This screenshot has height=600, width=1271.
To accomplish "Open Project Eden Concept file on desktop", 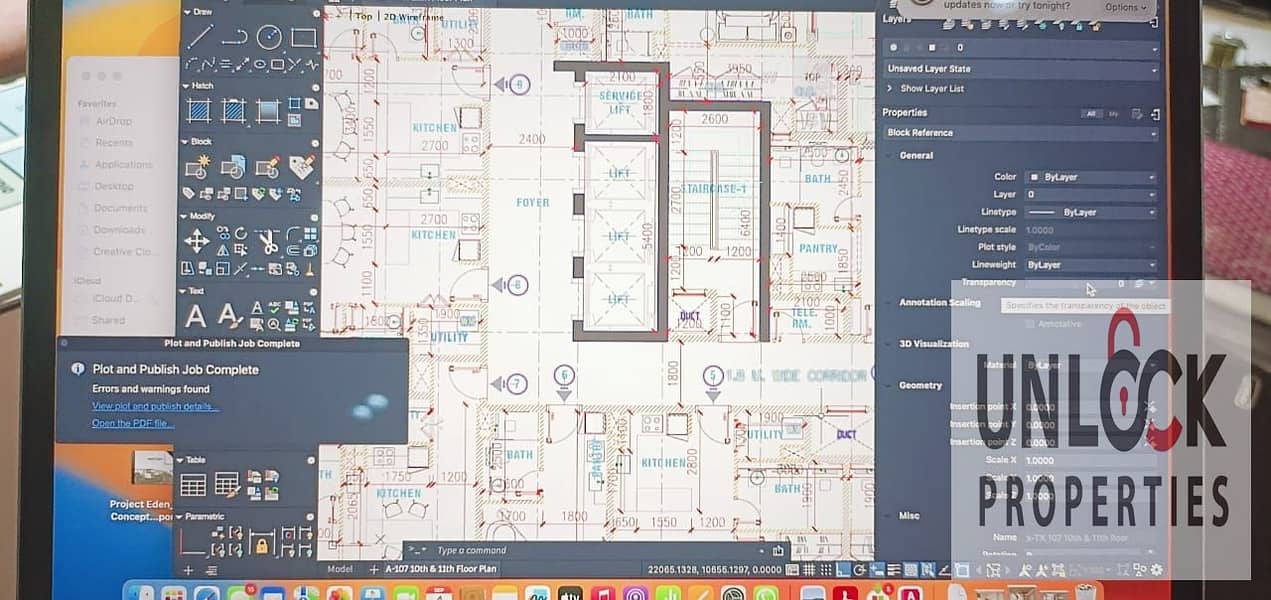I will pyautogui.click(x=142, y=484).
